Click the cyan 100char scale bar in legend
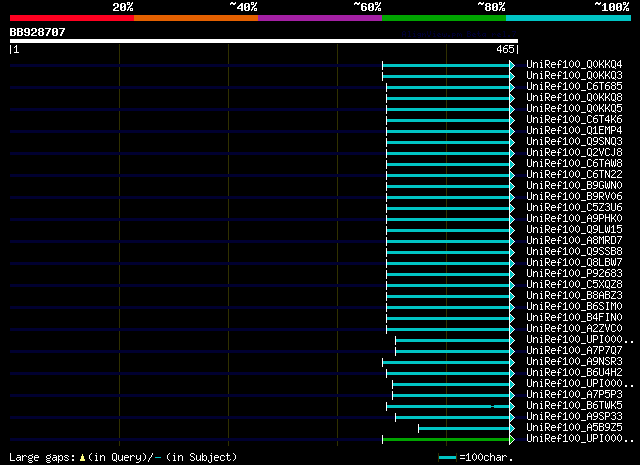Screen dimensions: 640x465 [x=447, y=458]
